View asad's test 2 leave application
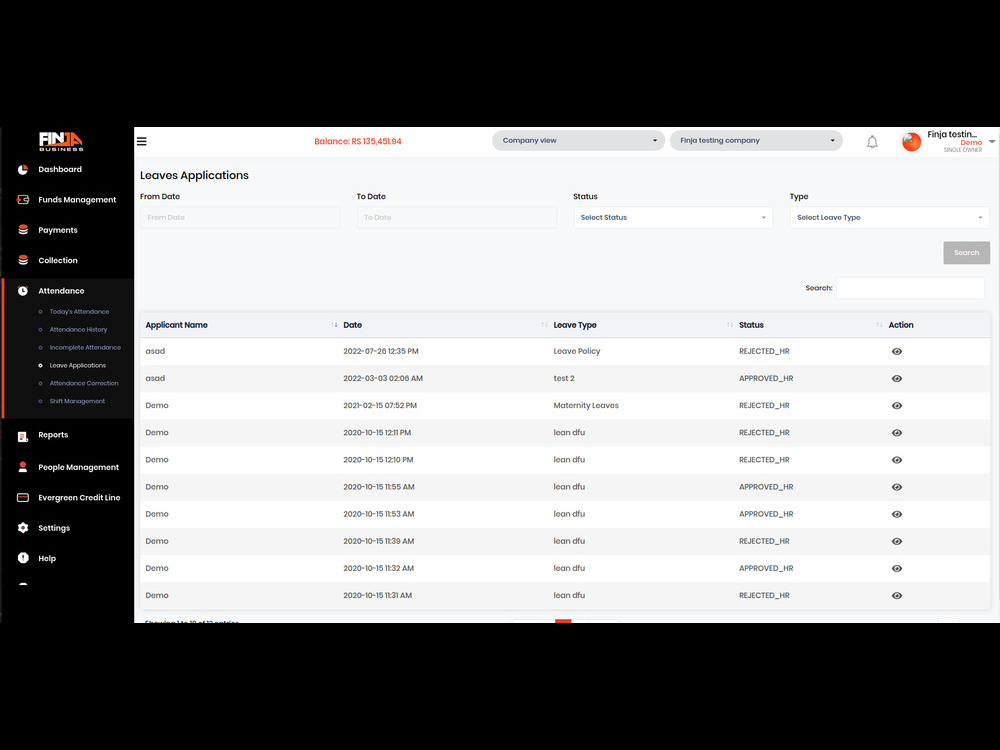Viewport: 1000px width, 750px height. point(897,378)
